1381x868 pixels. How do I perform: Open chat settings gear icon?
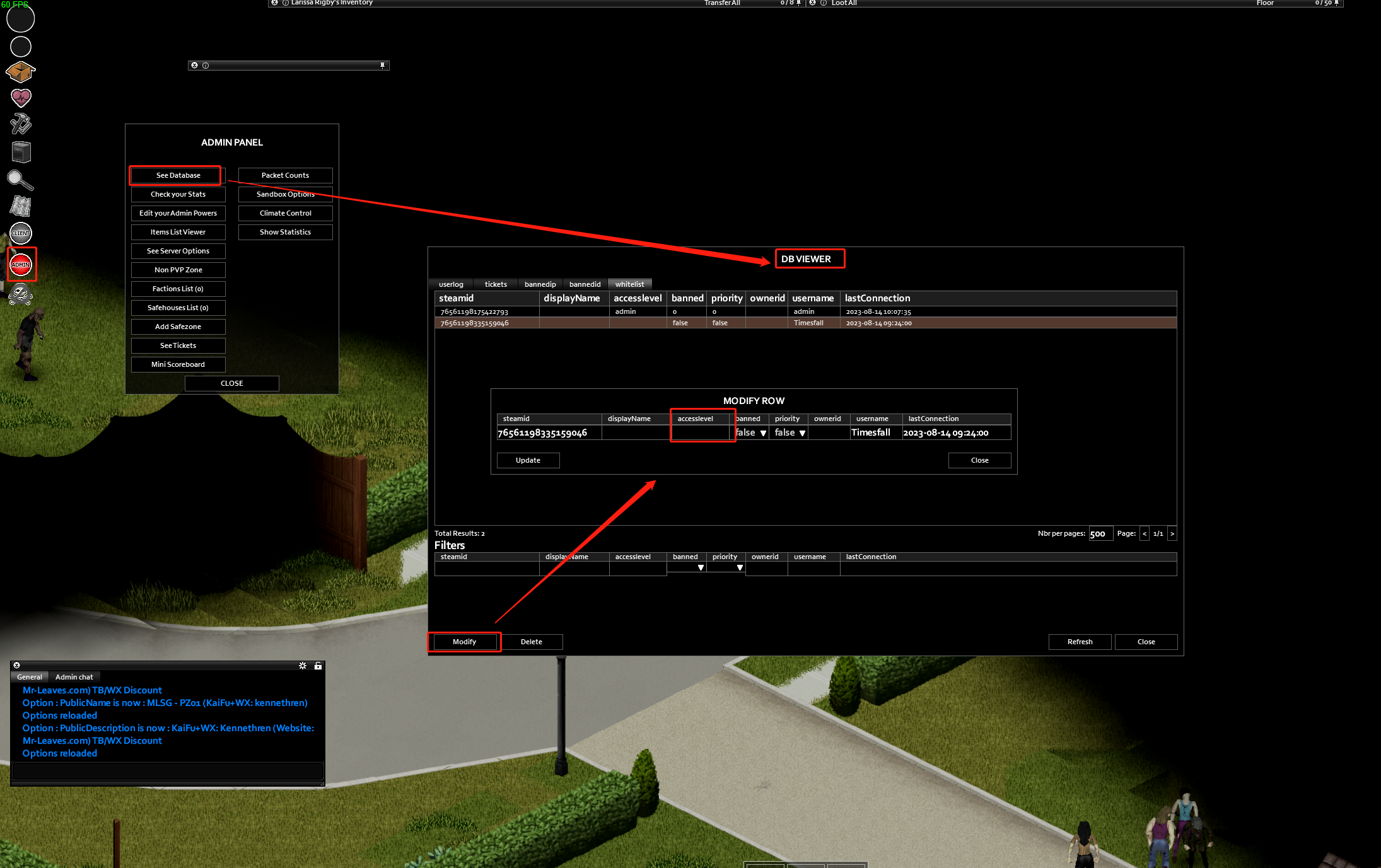click(x=303, y=666)
